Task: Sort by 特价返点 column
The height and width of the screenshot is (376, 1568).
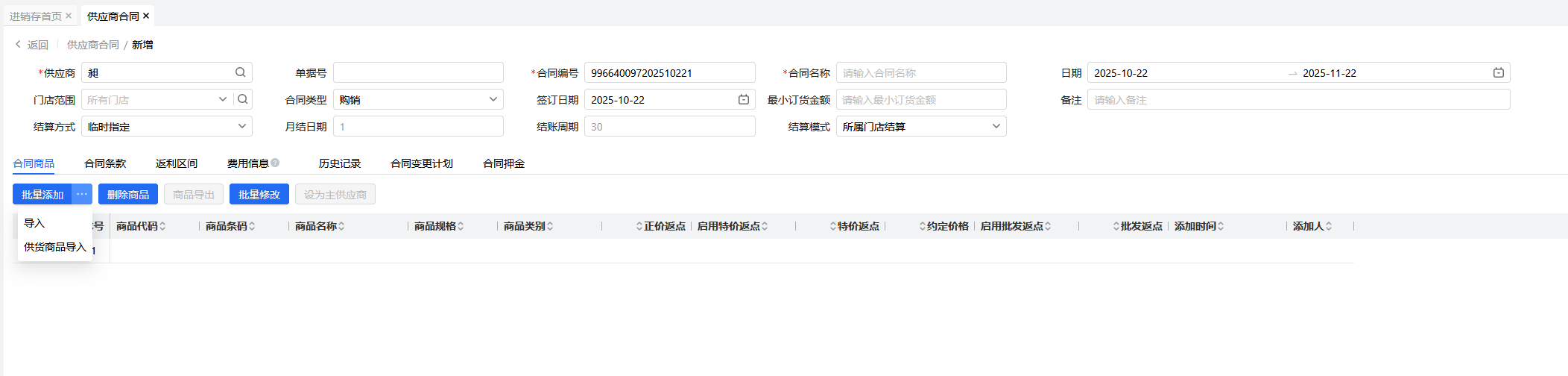Action: click(832, 226)
